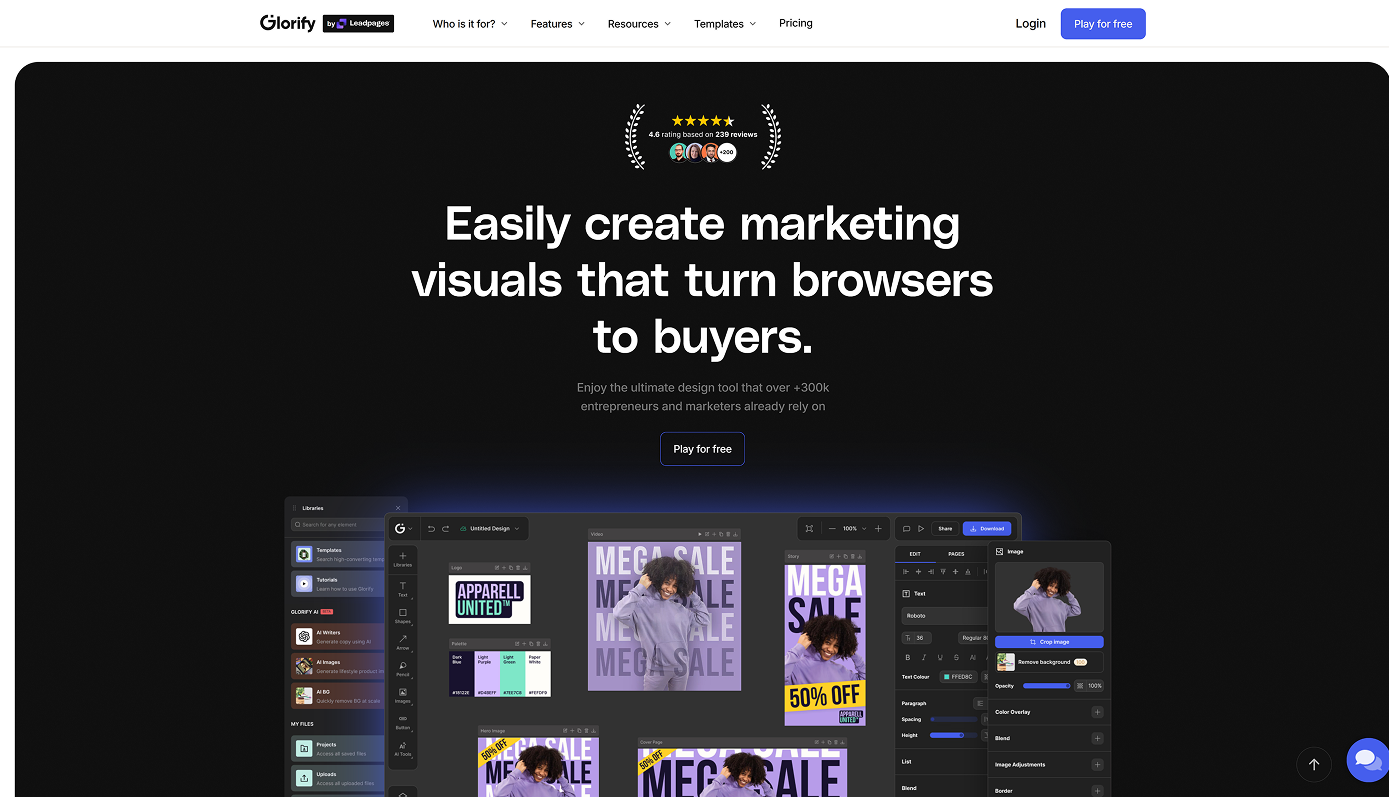
Task: Expand the Resources menu
Action: [x=639, y=24]
